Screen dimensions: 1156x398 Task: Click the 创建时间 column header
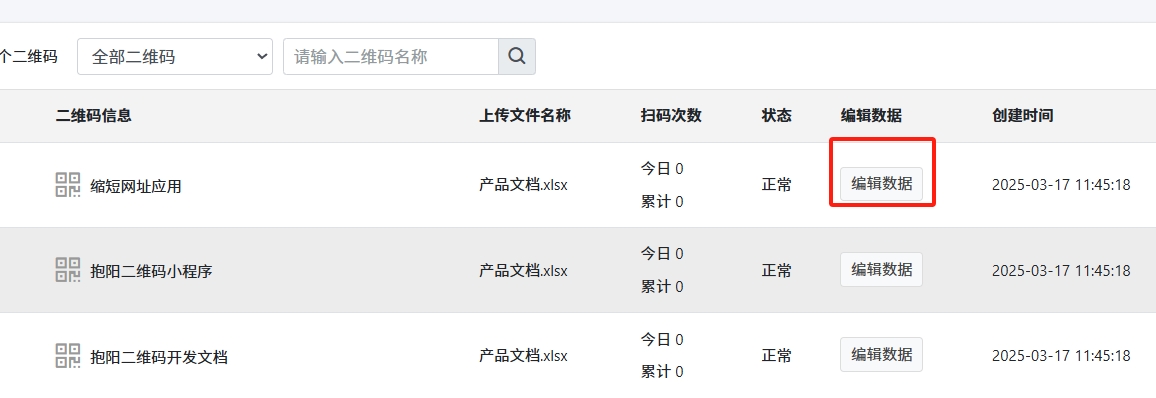click(1023, 116)
